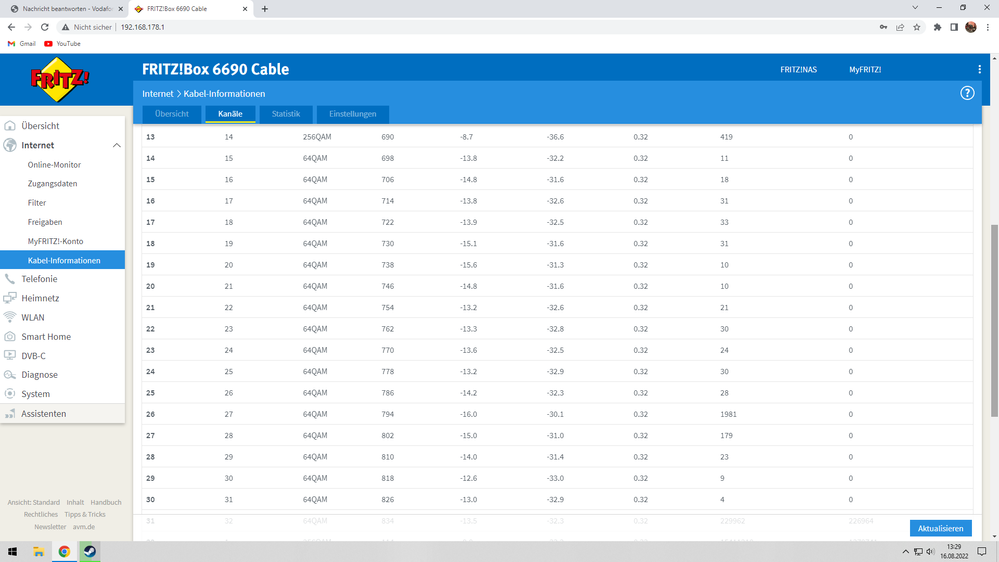Viewport: 999px width, 562px height.
Task: Open Windows Start menu
Action: pyautogui.click(x=12, y=552)
